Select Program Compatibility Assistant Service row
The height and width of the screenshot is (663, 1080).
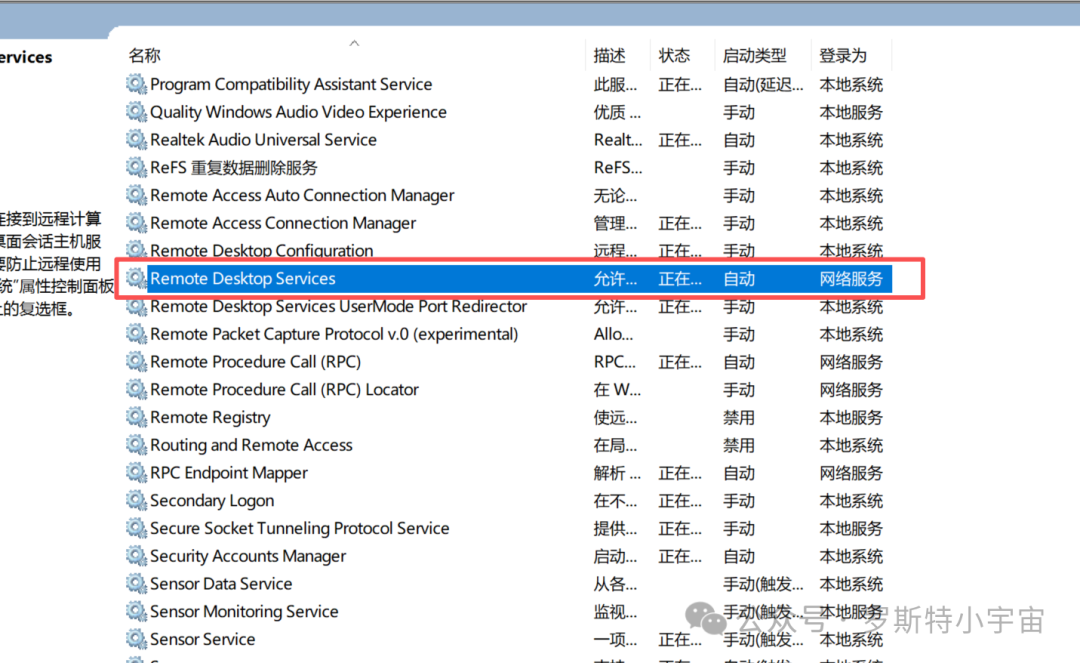tap(291, 84)
